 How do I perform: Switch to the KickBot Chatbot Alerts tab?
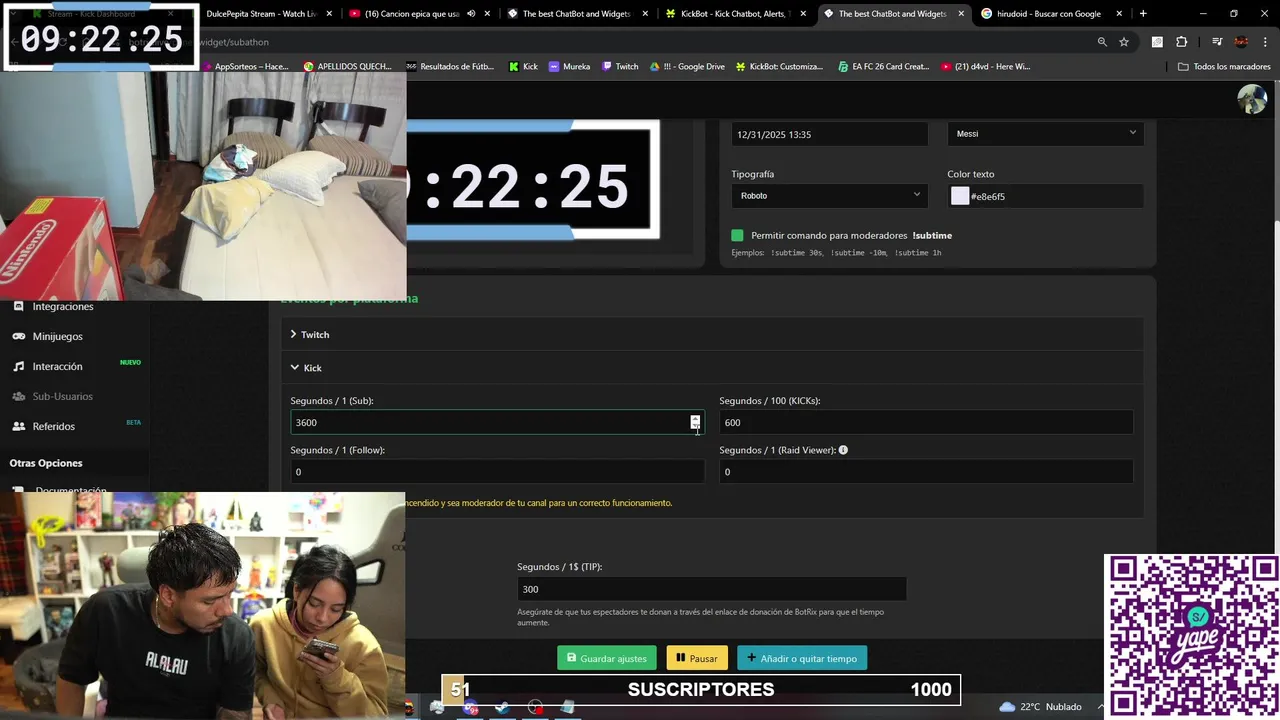point(735,14)
